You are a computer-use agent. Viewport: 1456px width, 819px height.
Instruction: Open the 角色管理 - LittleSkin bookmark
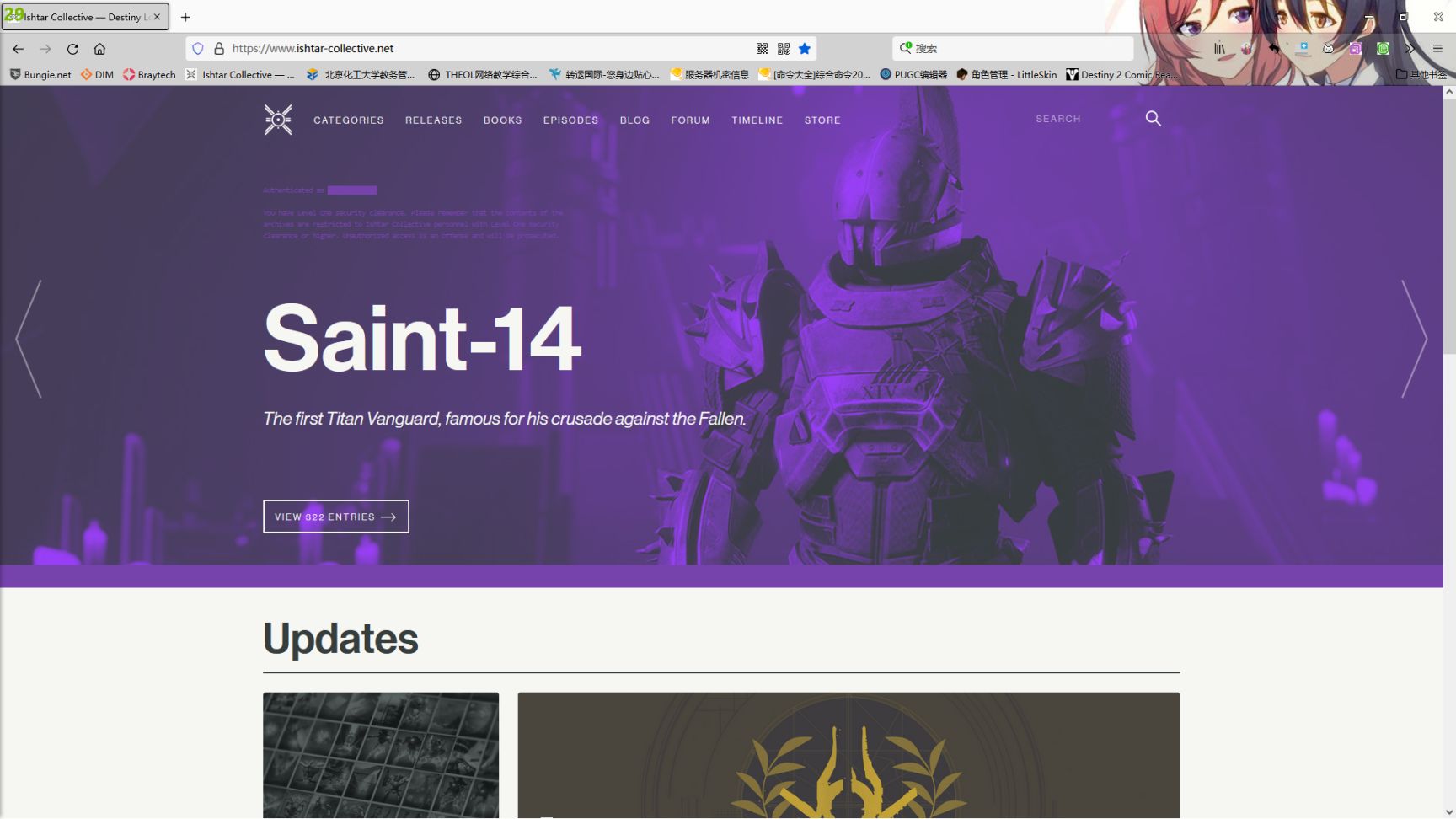coord(1006,74)
